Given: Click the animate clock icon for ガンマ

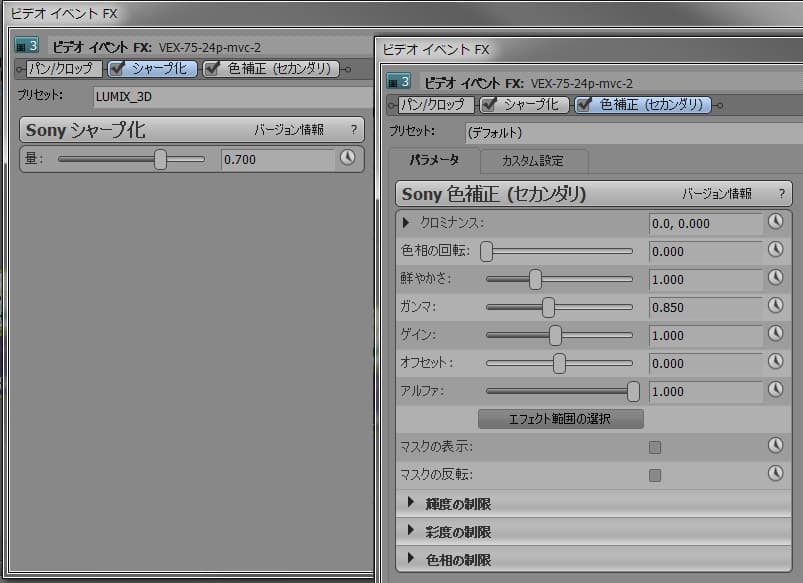Looking at the screenshot, I should pos(775,307).
